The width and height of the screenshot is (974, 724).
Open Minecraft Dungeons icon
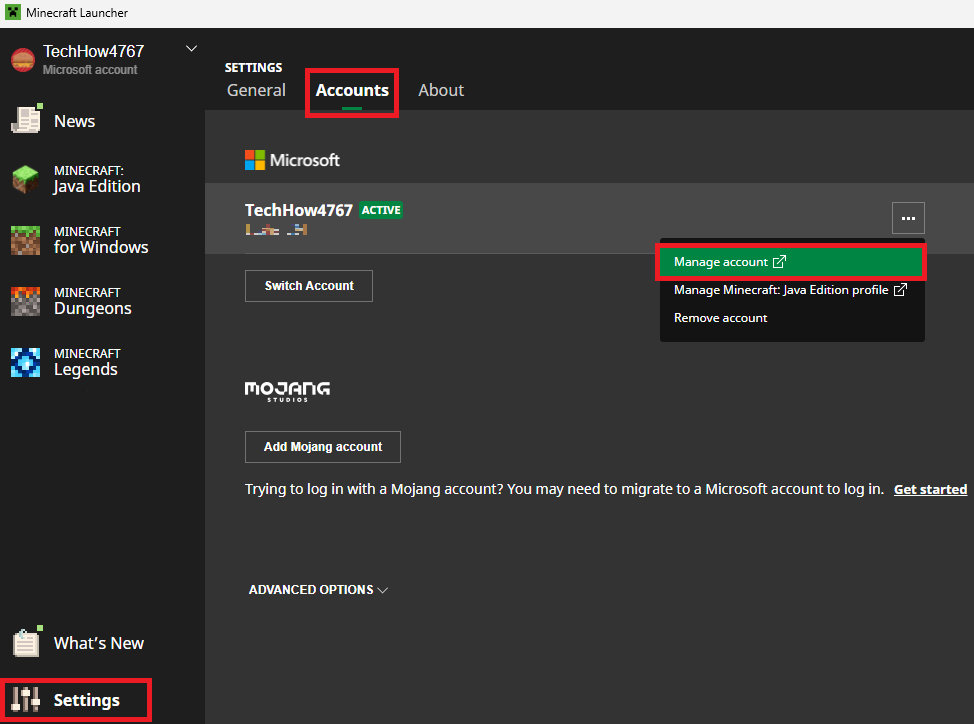coord(25,301)
